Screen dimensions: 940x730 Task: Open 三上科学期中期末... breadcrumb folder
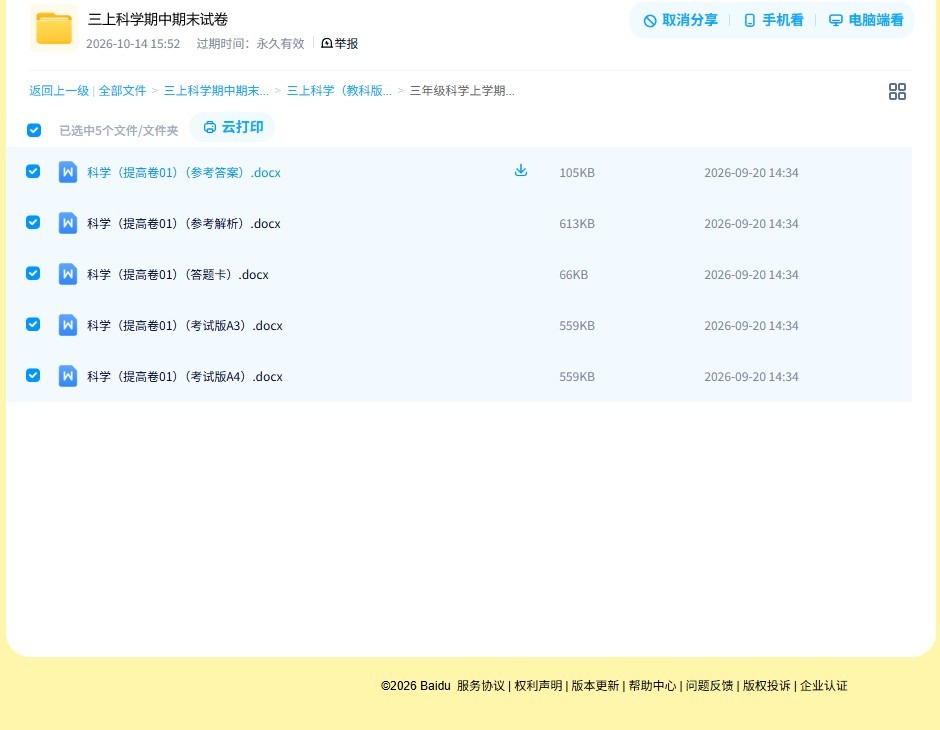pyautogui.click(x=216, y=91)
